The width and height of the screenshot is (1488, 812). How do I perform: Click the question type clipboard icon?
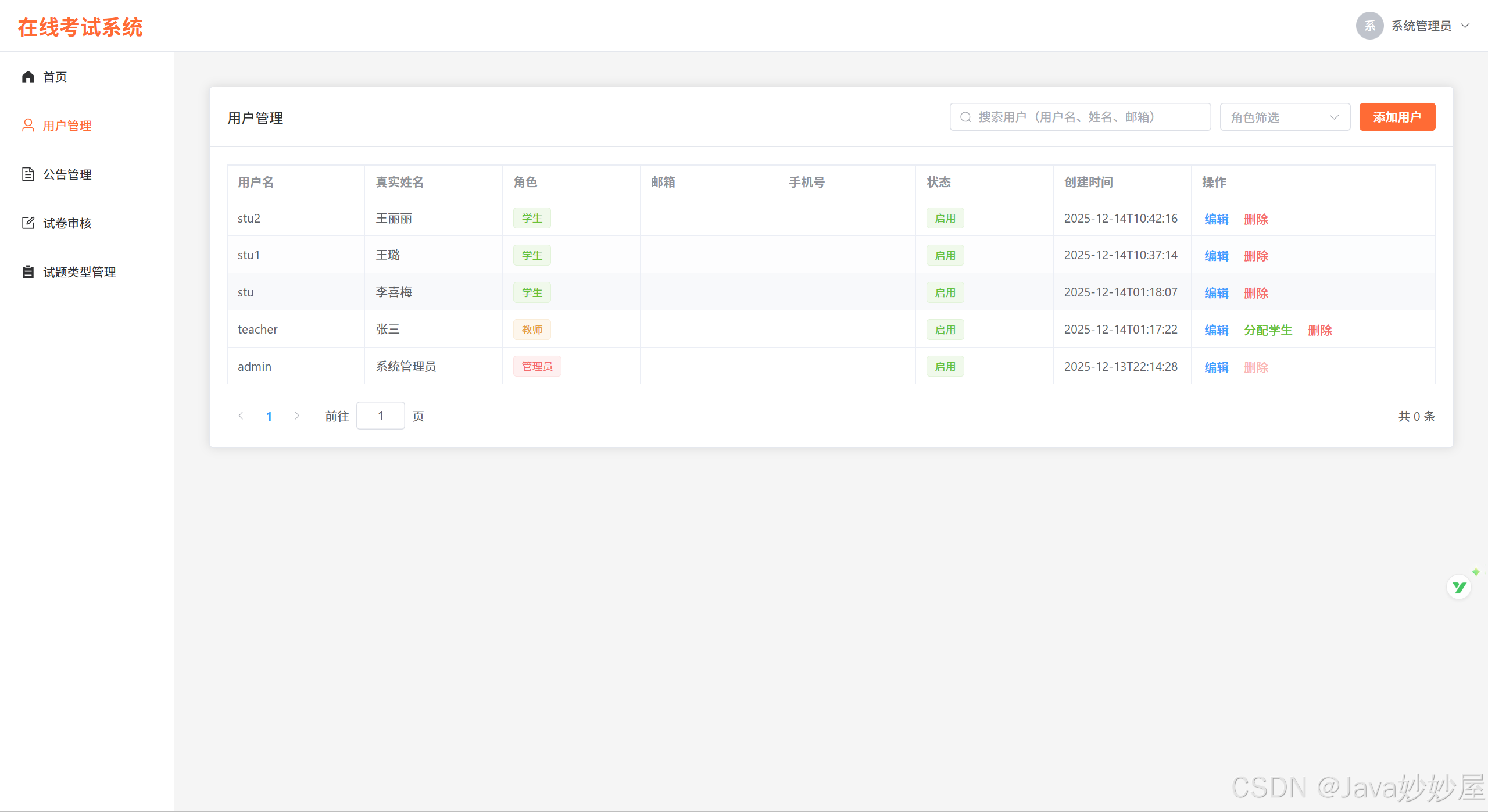click(28, 272)
